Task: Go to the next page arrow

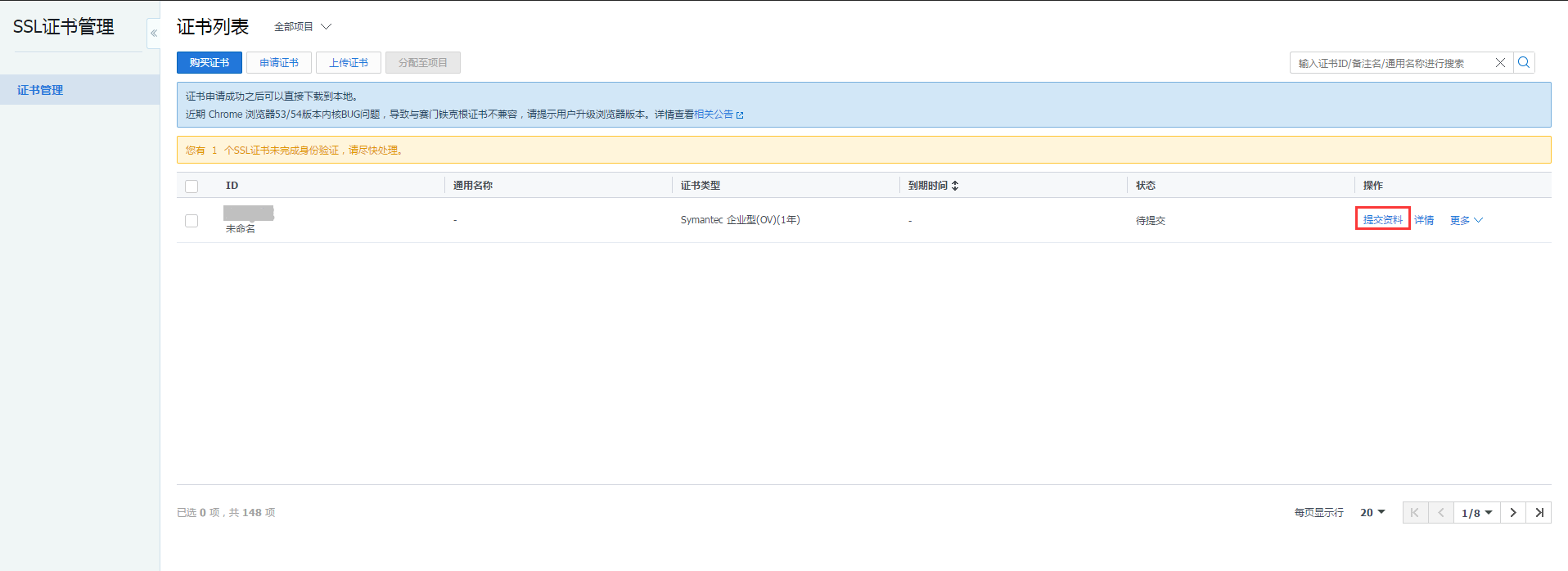Action: click(1513, 513)
